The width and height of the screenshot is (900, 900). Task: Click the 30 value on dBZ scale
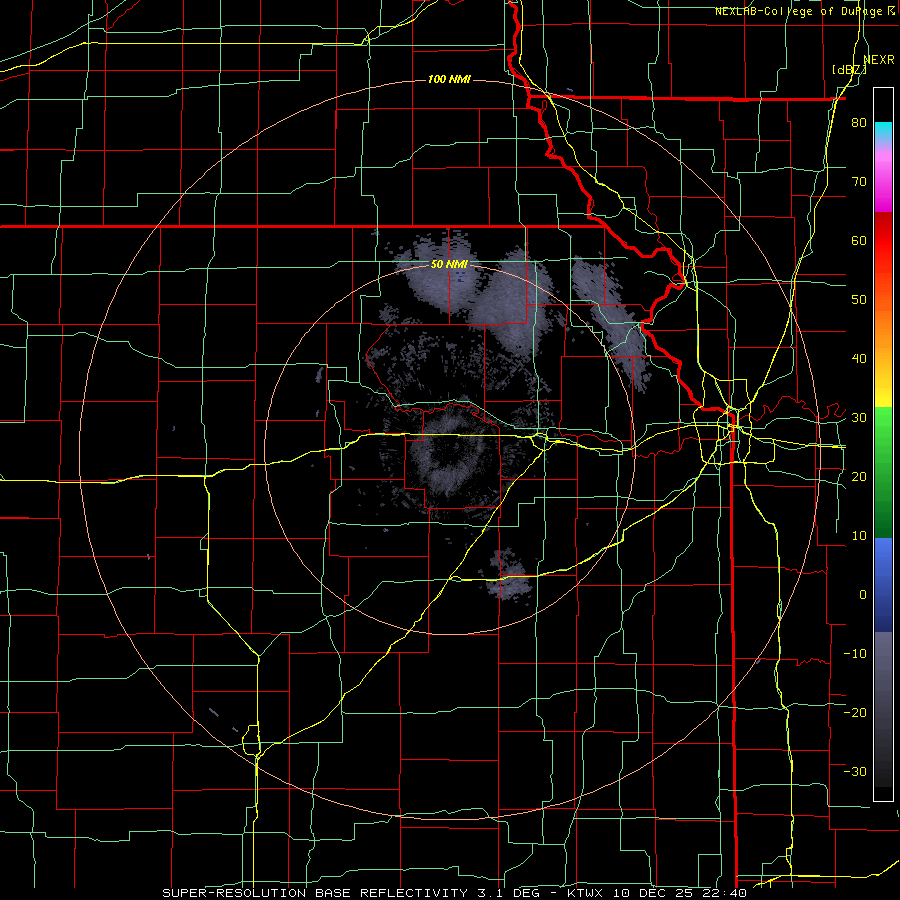tap(859, 417)
